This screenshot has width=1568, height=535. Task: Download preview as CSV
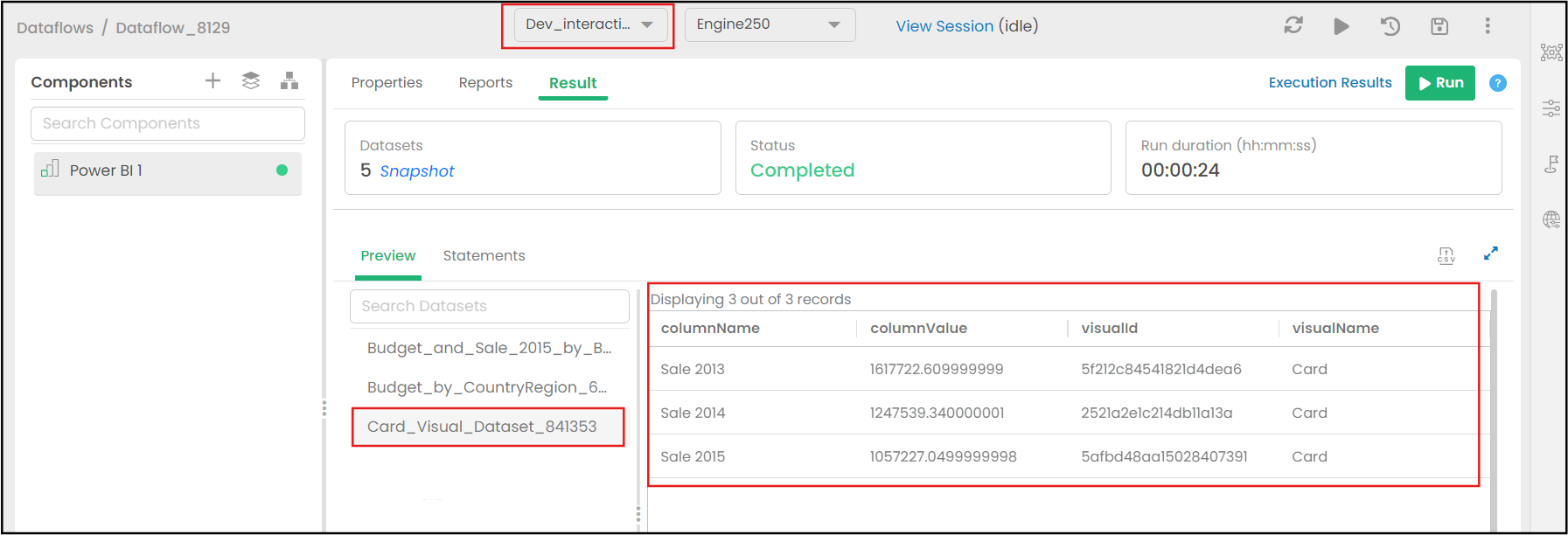(x=1446, y=255)
